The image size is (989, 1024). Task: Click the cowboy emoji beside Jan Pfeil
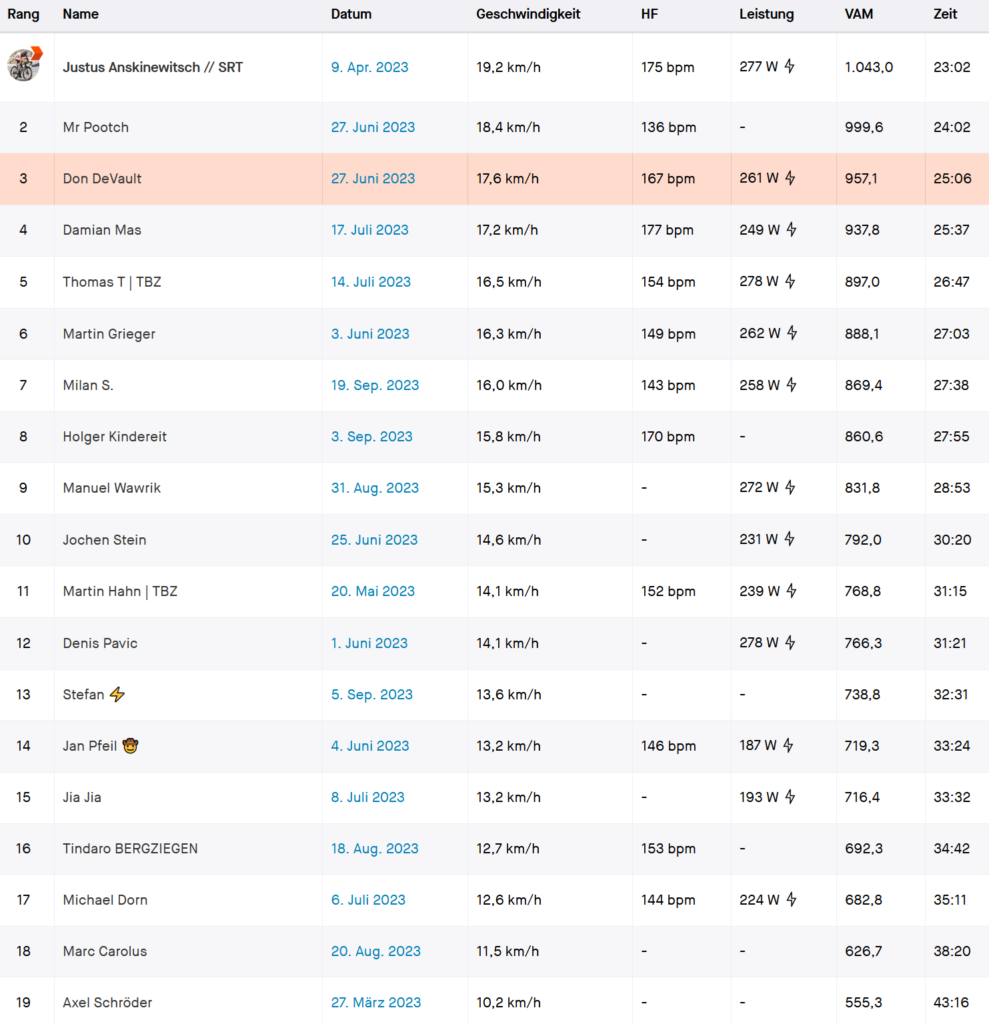pos(130,746)
